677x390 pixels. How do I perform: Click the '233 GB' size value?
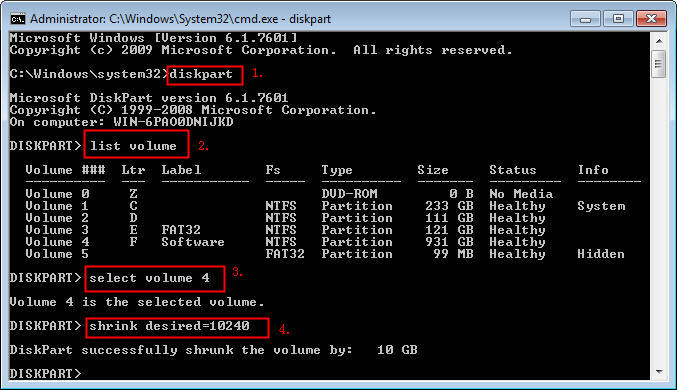pyautogui.click(x=449, y=206)
